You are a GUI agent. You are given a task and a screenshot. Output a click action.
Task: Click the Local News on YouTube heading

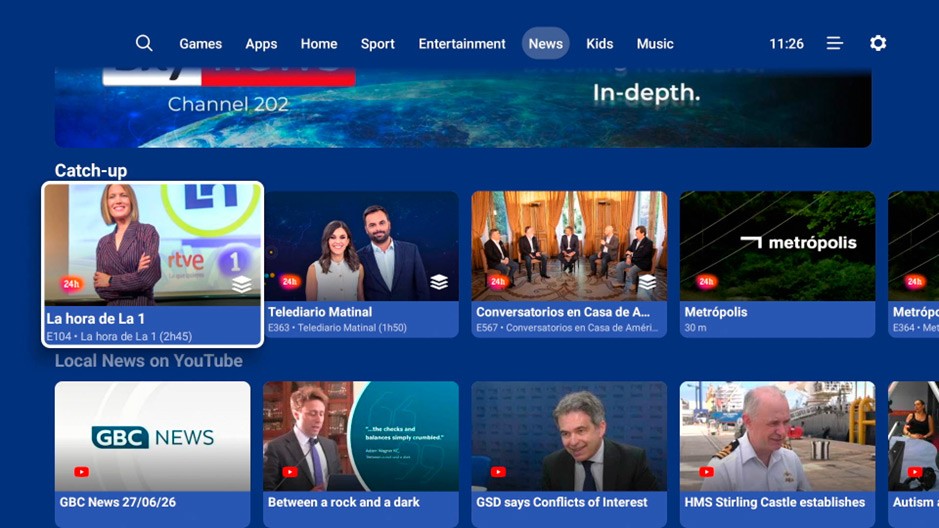[149, 361]
